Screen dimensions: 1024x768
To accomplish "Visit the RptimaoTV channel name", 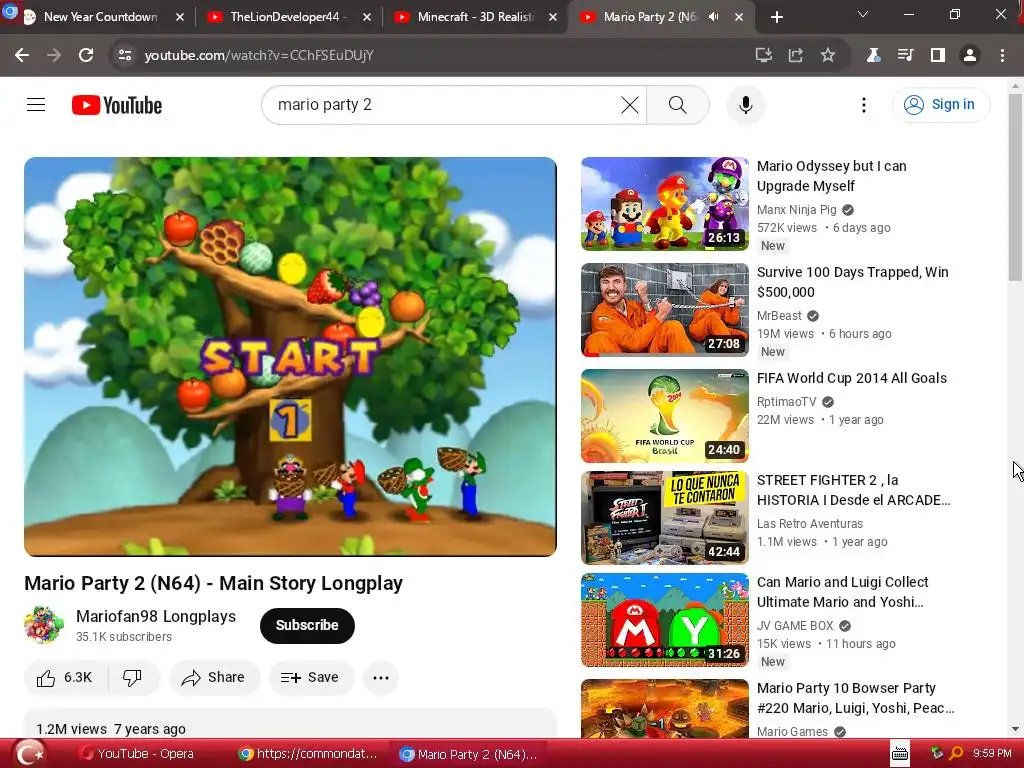I will (786, 402).
